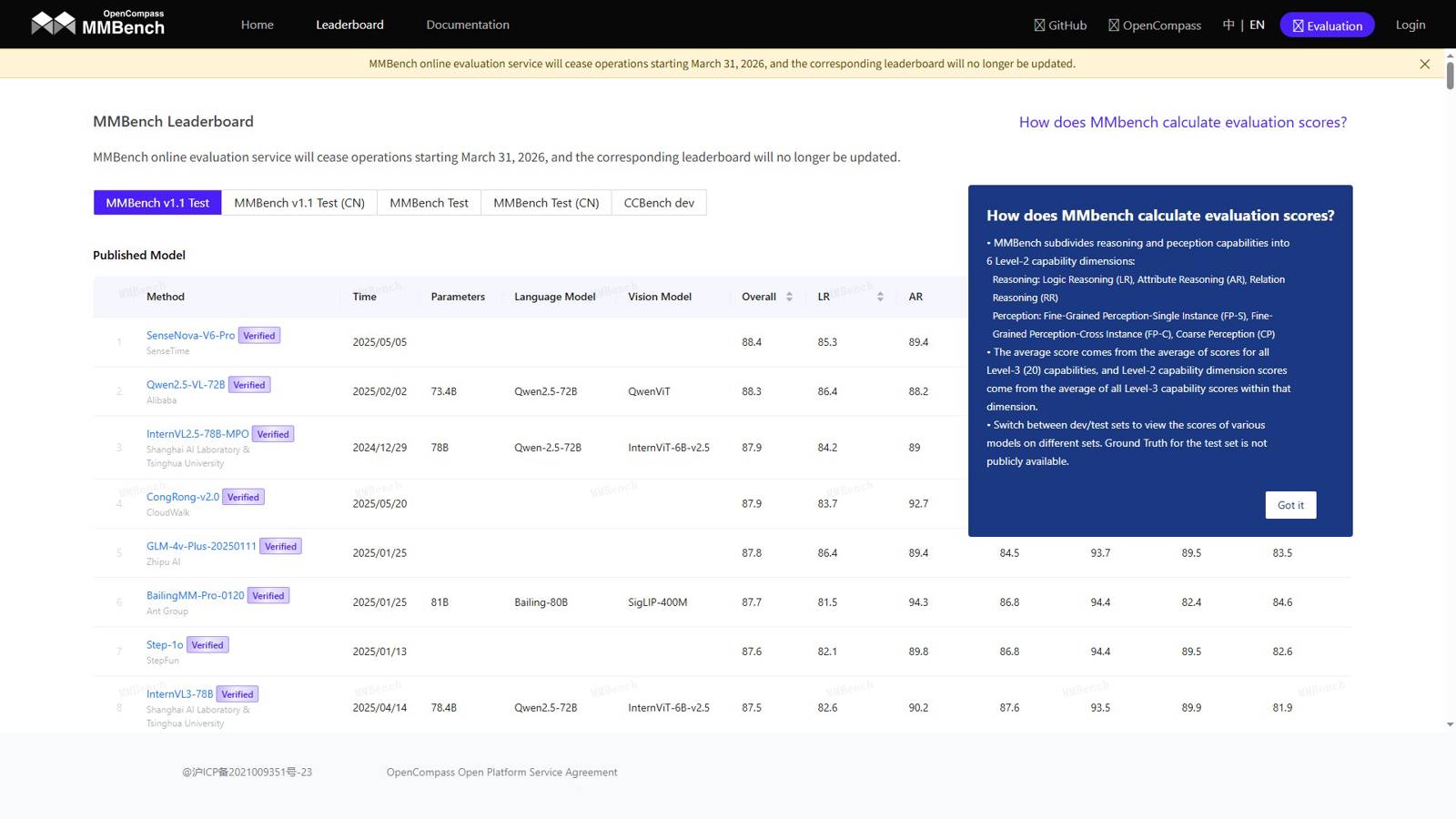This screenshot has width=1456, height=819.
Task: Switch to the CCBench dev tab
Action: pyautogui.click(x=659, y=203)
